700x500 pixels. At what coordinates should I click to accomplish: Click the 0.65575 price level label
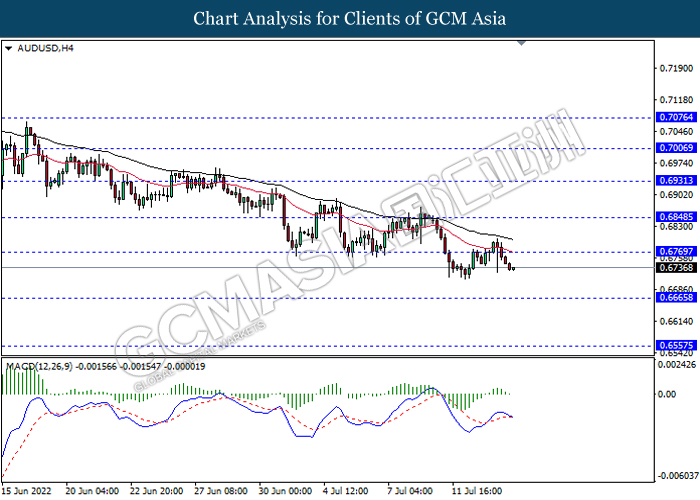pos(676,345)
